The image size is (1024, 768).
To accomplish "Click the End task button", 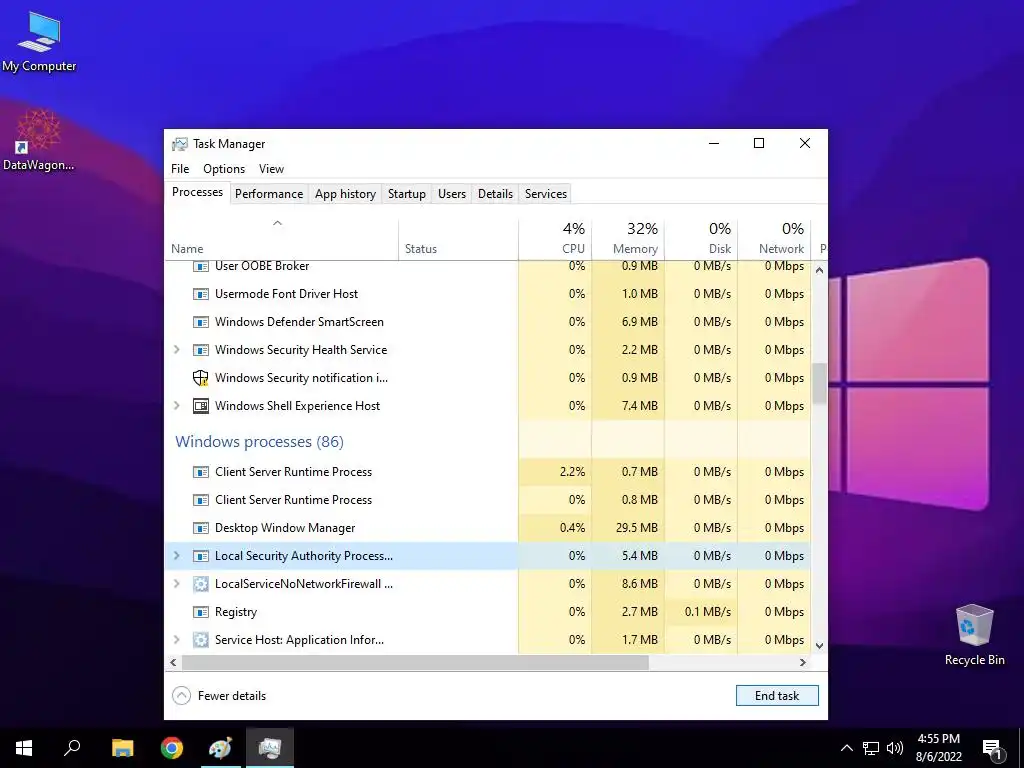I will 777,696.
